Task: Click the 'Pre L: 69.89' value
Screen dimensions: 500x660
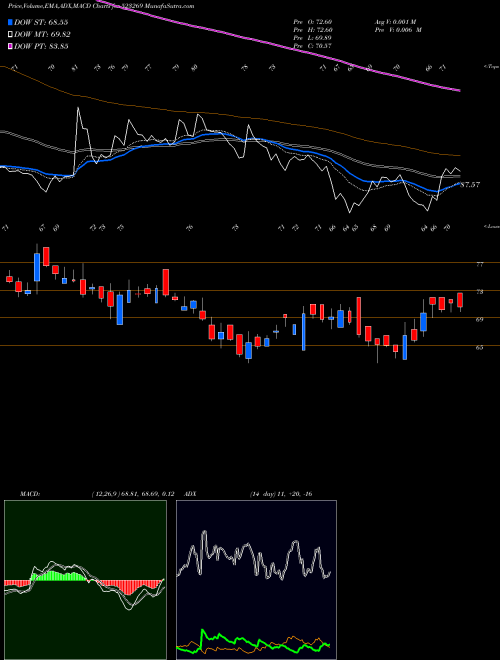Action: click(x=313, y=37)
